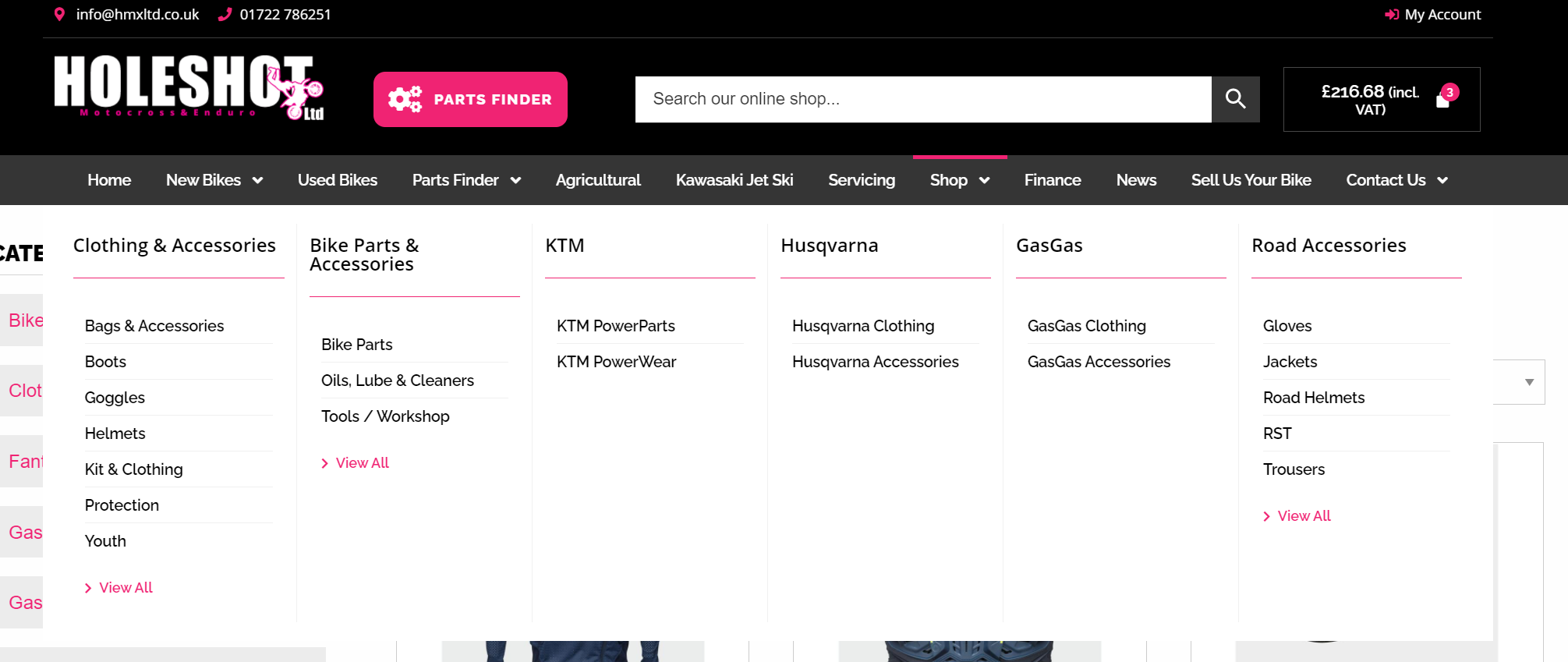Click the basket item count badge
1568x662 pixels.
point(1449,92)
